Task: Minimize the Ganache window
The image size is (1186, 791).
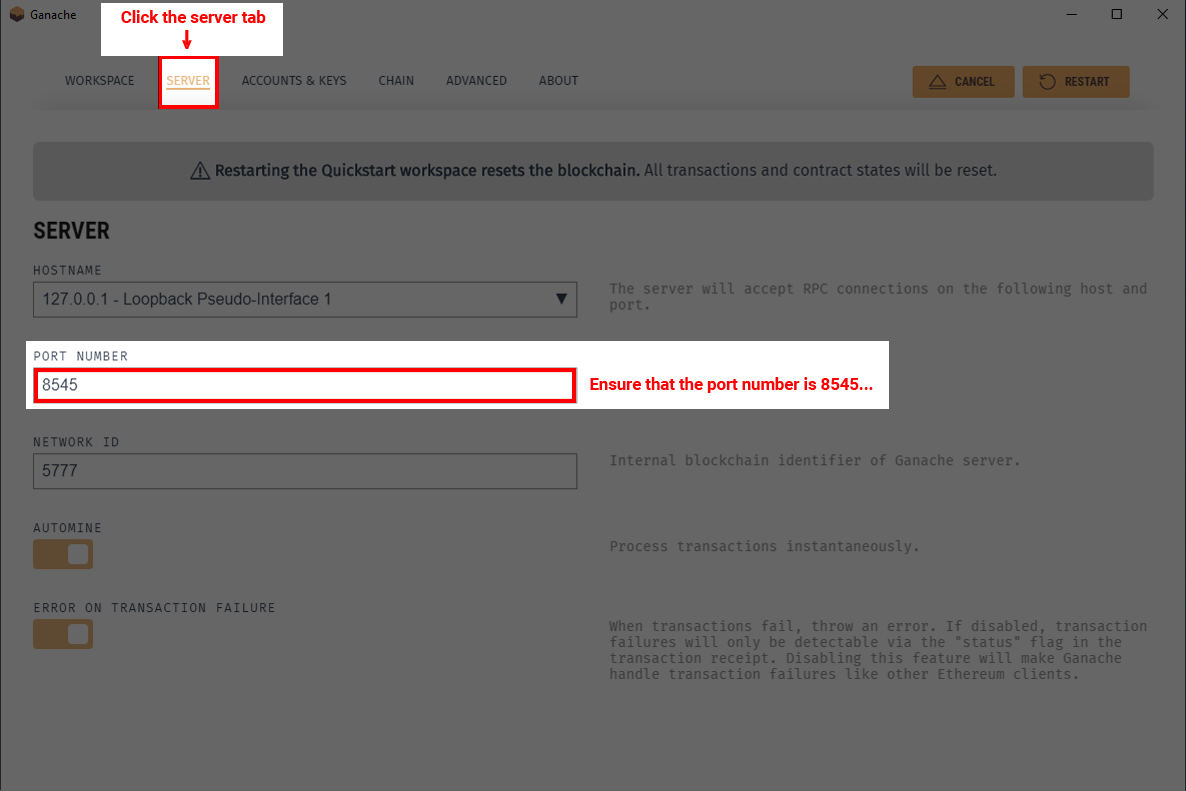Action: tap(1071, 14)
